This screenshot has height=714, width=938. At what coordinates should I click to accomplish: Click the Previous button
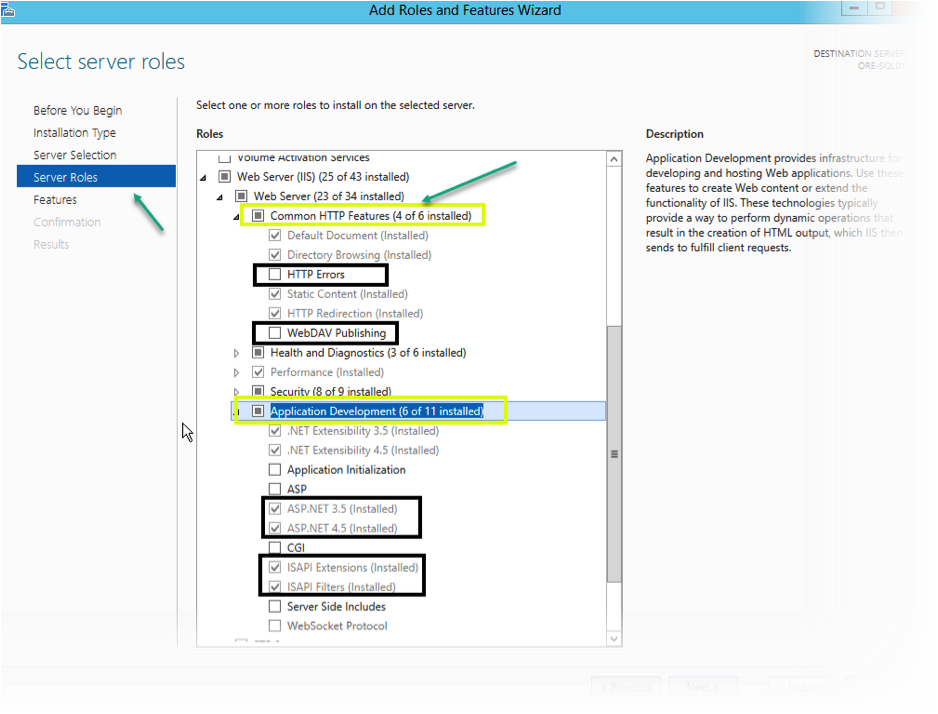[x=626, y=687]
